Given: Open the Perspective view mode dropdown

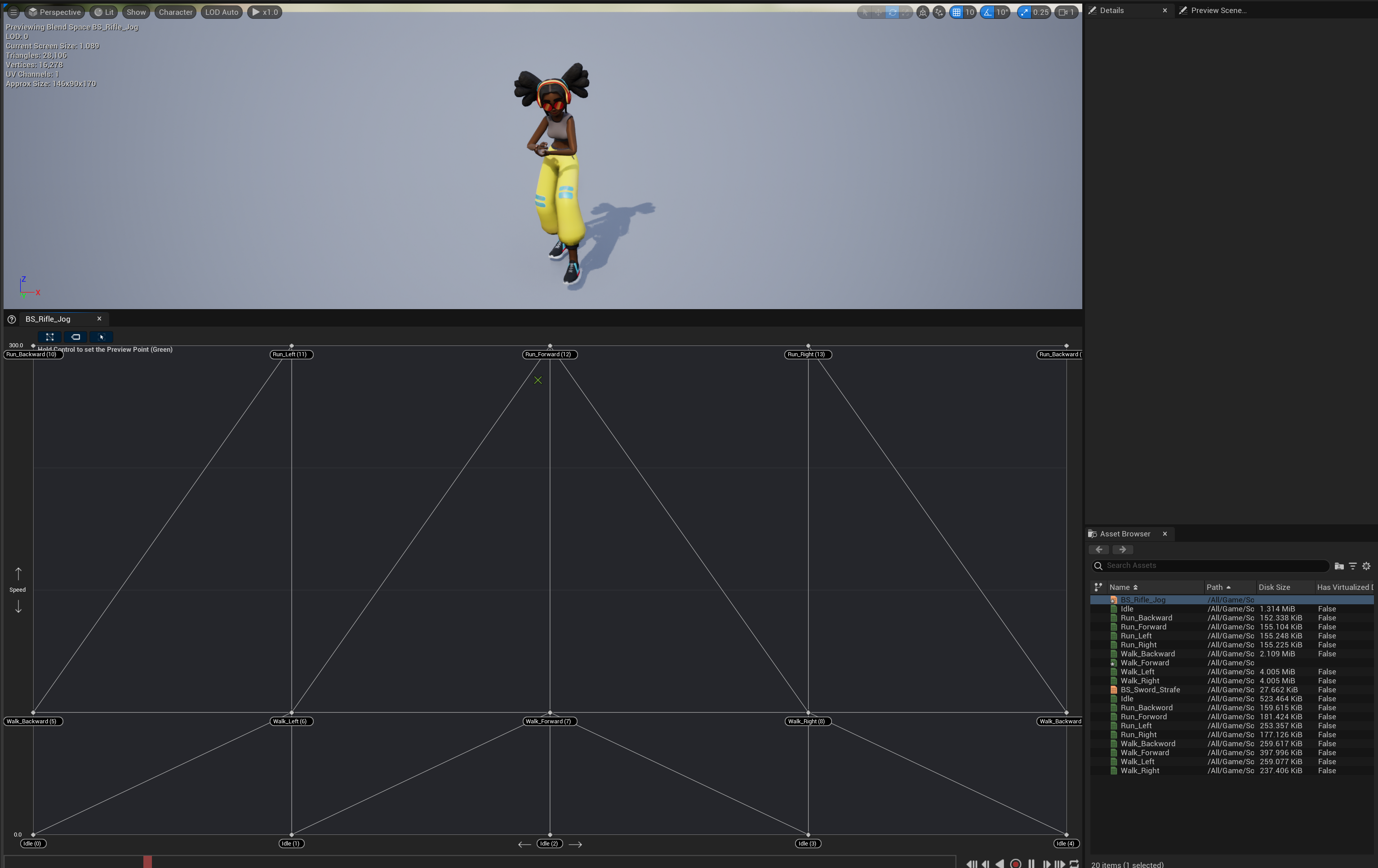Looking at the screenshot, I should pos(55,12).
